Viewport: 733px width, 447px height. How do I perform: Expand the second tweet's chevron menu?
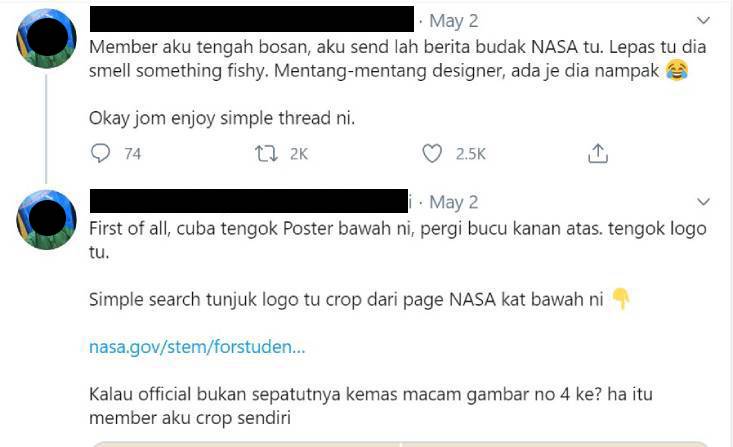coord(703,202)
